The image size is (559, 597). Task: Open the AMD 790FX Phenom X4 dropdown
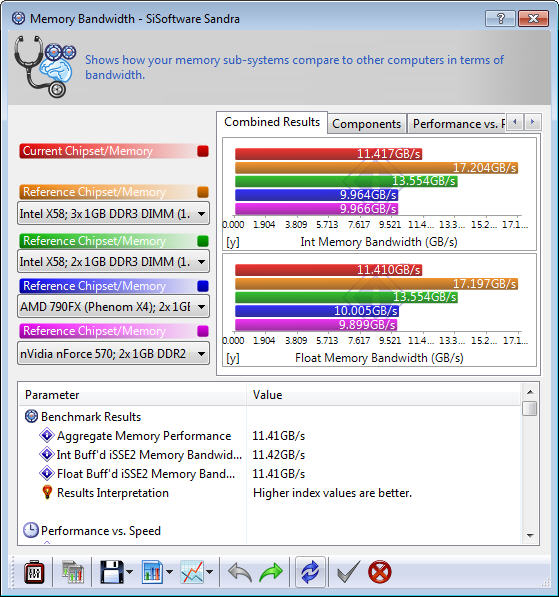[113, 307]
